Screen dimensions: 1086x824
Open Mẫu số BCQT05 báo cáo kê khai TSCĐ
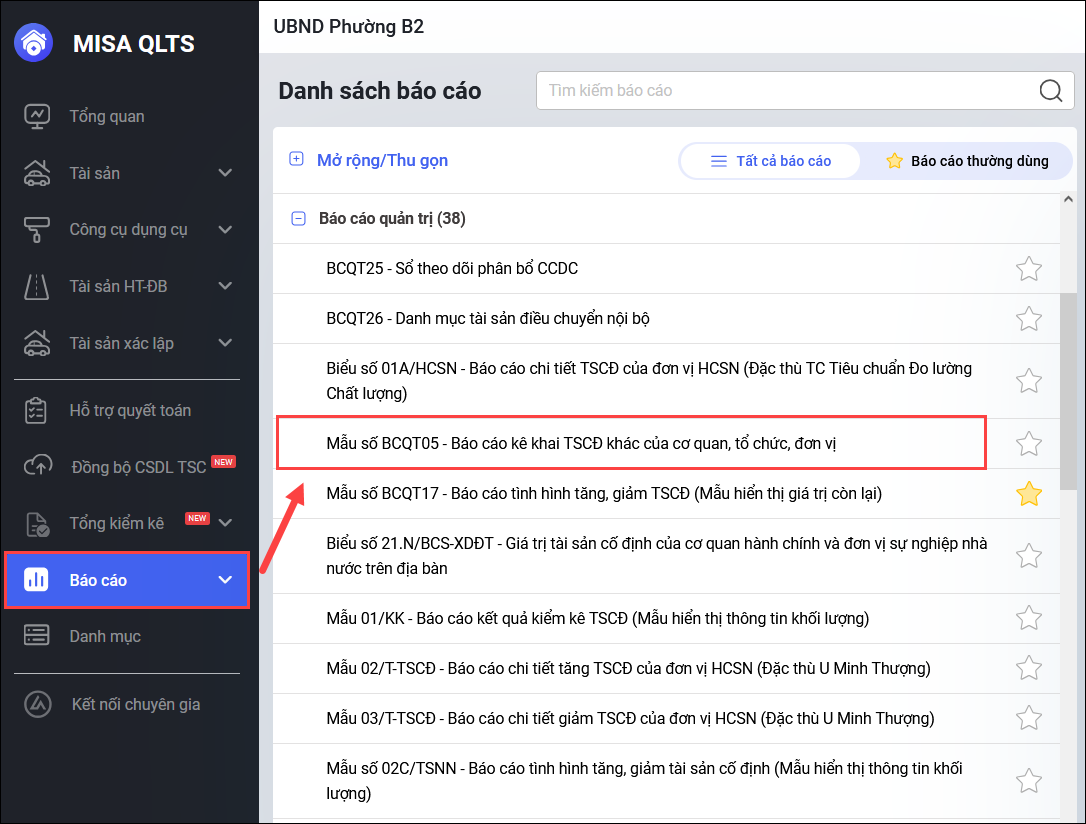(x=581, y=443)
